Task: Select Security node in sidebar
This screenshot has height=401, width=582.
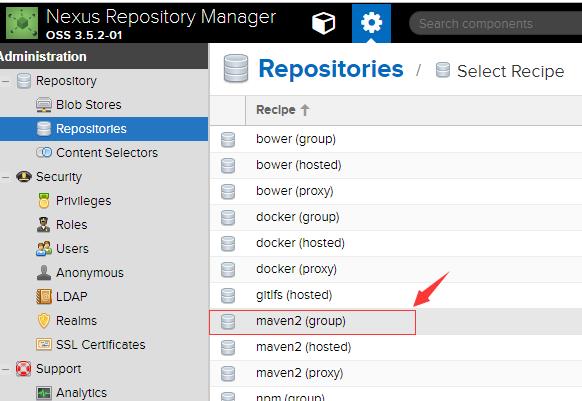Action: click(x=59, y=177)
